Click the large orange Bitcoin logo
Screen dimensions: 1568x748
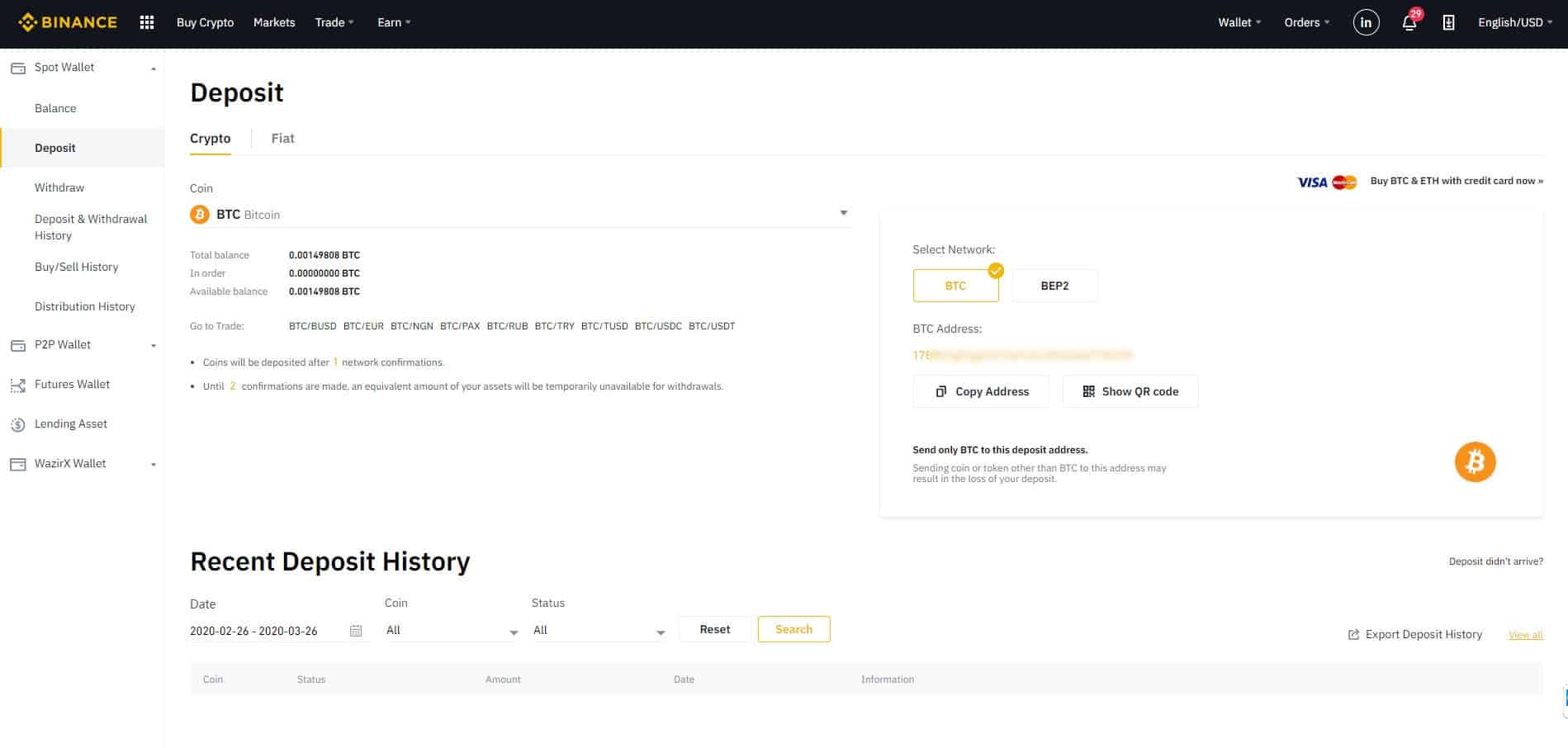1475,462
